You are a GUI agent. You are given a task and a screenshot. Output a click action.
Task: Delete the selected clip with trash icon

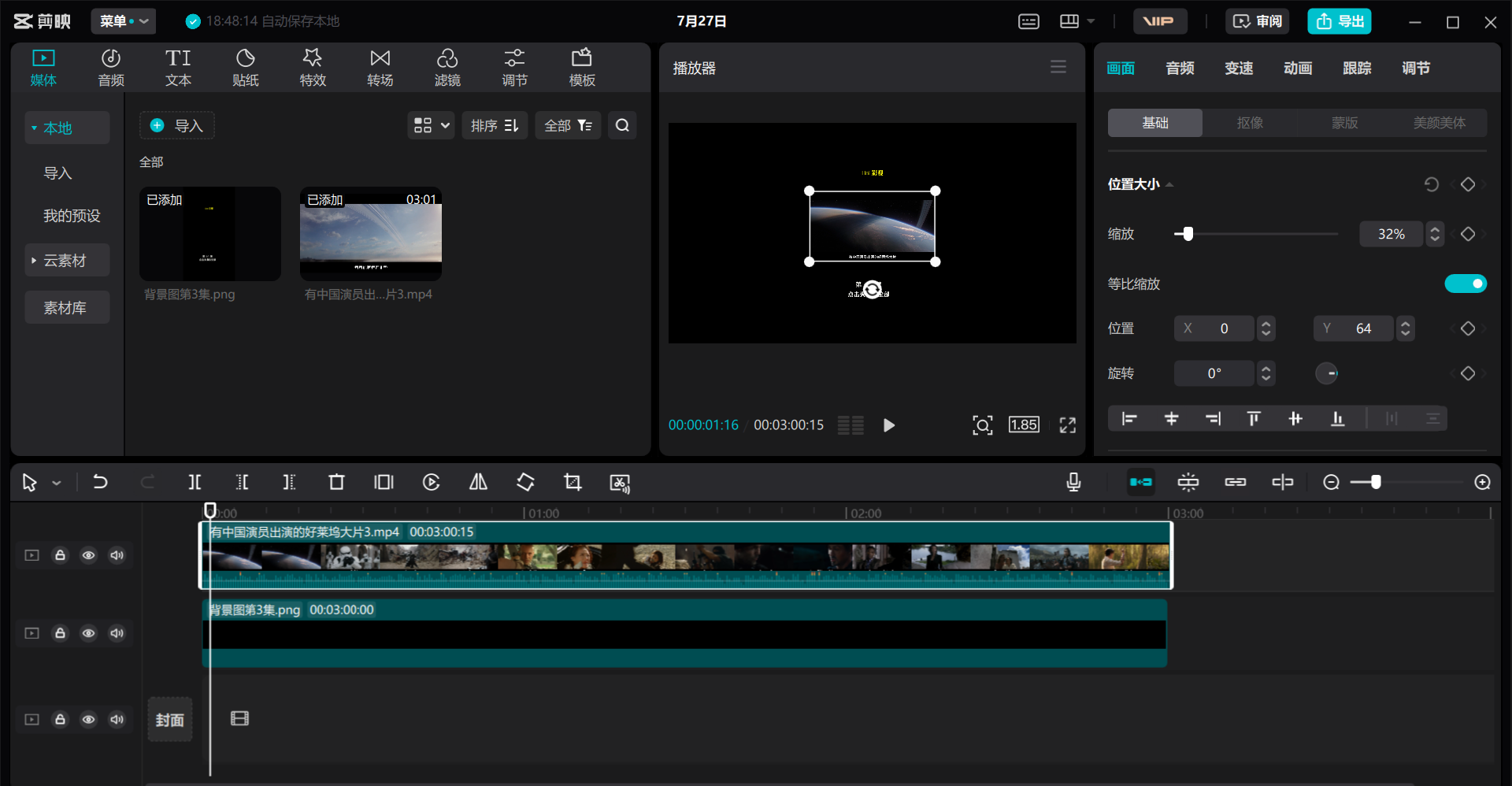(336, 482)
